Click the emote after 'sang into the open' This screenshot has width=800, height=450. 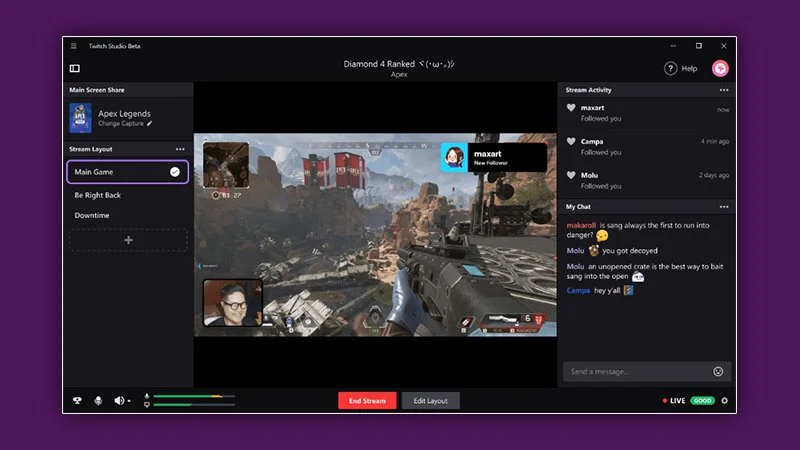638,277
